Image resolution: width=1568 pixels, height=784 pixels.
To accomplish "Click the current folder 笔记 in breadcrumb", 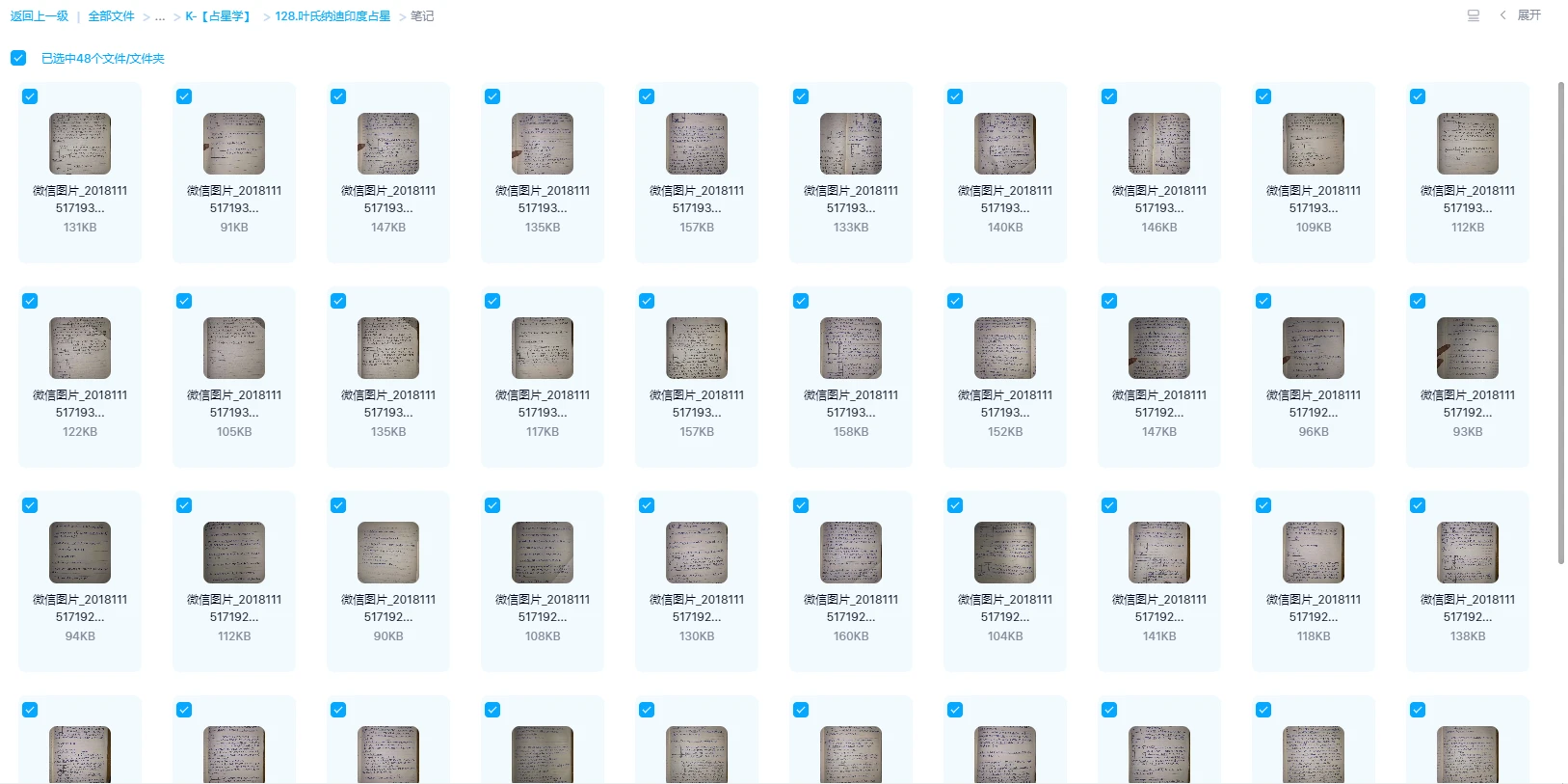I will 422,16.
